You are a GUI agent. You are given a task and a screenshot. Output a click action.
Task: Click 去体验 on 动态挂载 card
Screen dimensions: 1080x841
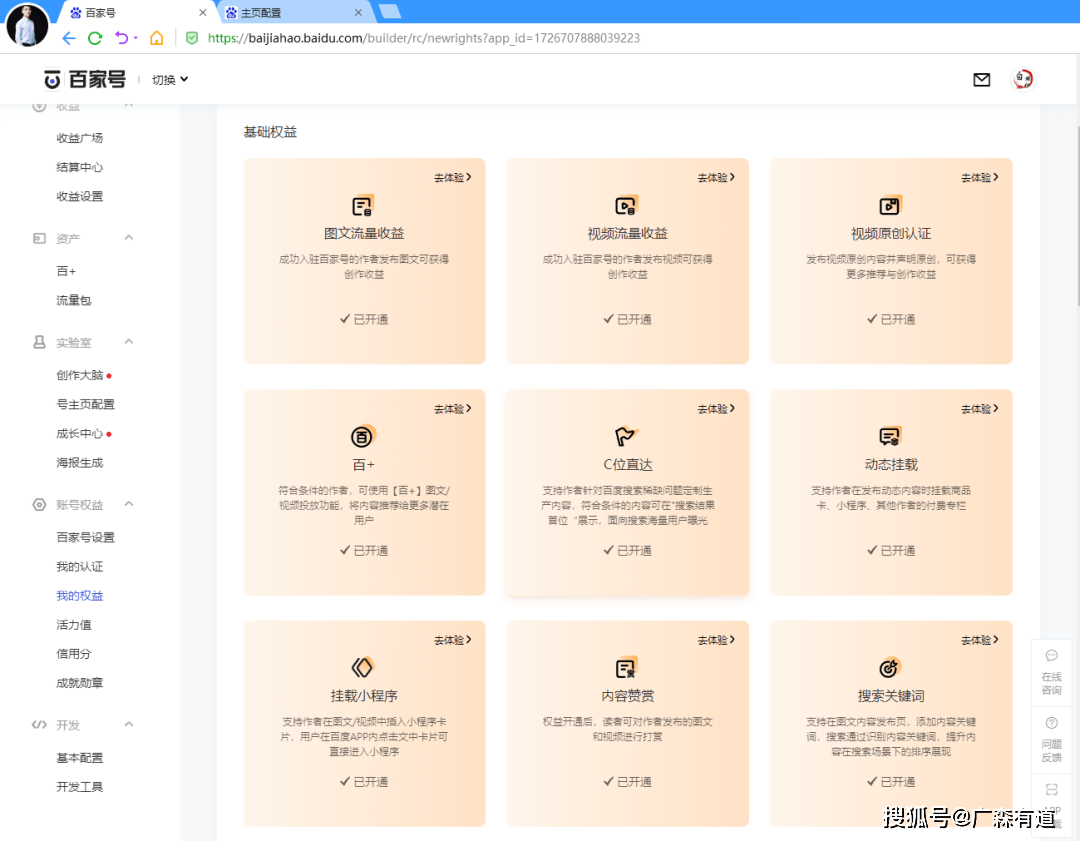pos(980,409)
